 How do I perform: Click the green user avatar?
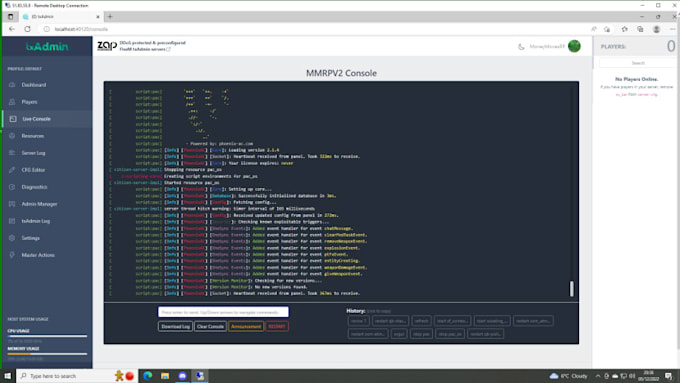click(x=574, y=46)
